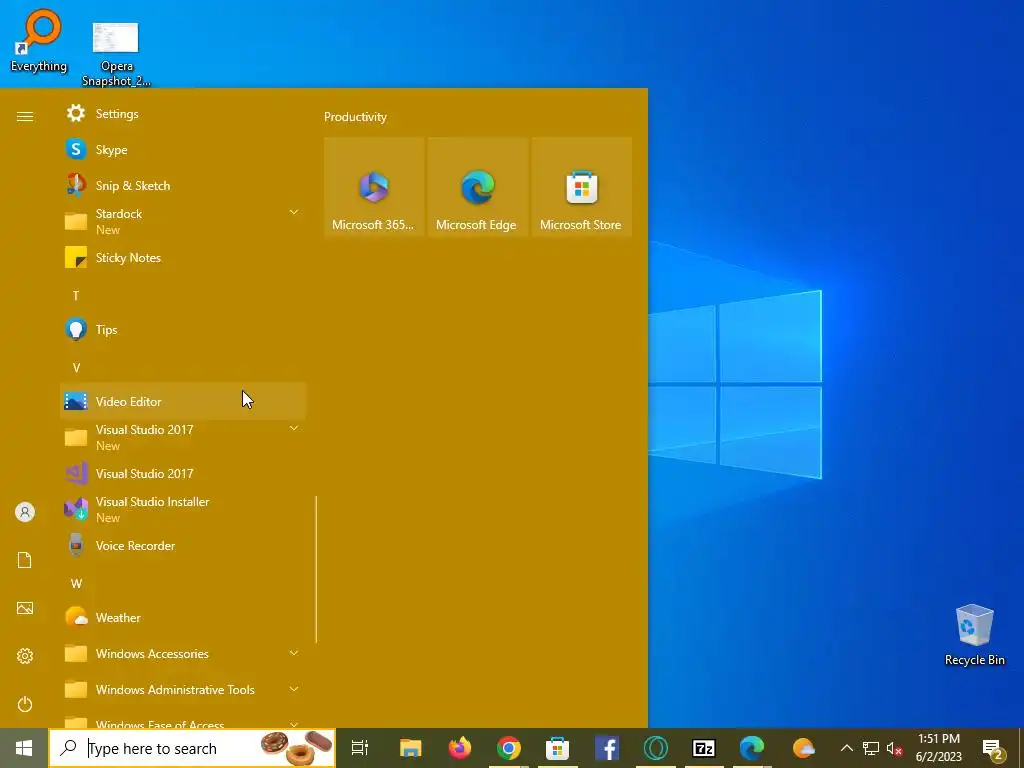Image resolution: width=1024 pixels, height=768 pixels.
Task: Open 7-Zip from the taskbar
Action: [x=703, y=748]
